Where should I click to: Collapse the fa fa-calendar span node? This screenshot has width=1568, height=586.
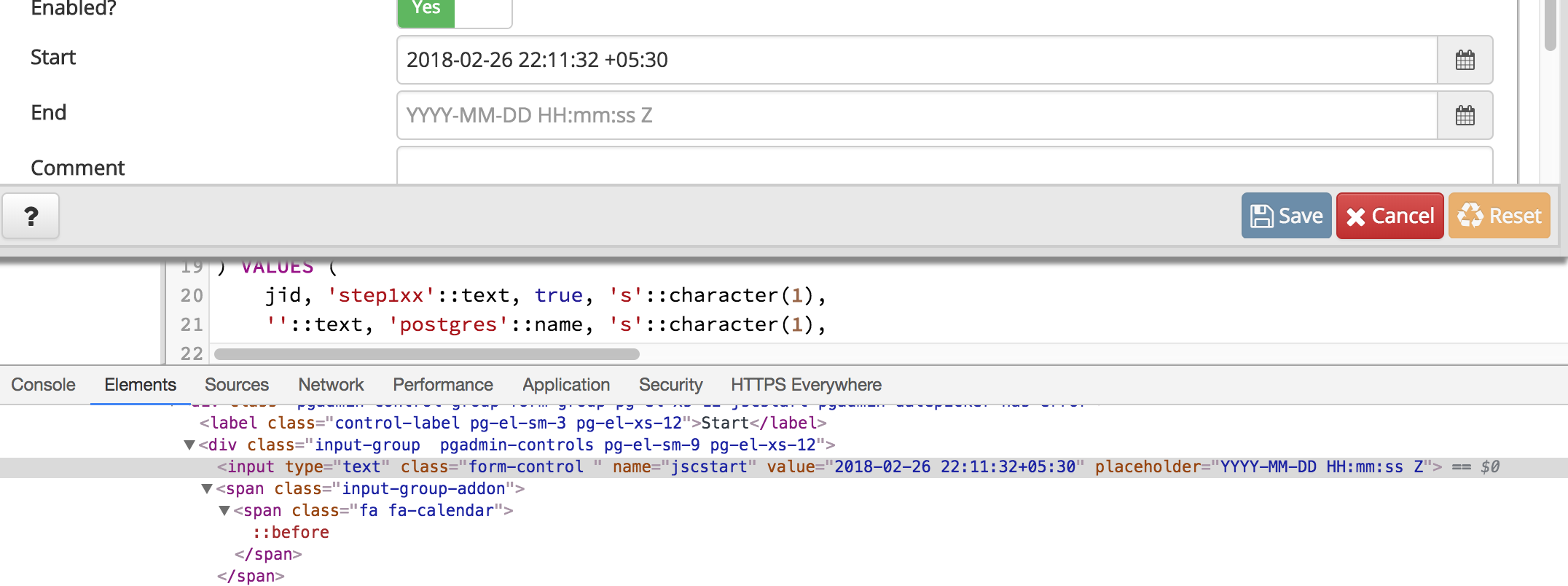coord(224,510)
